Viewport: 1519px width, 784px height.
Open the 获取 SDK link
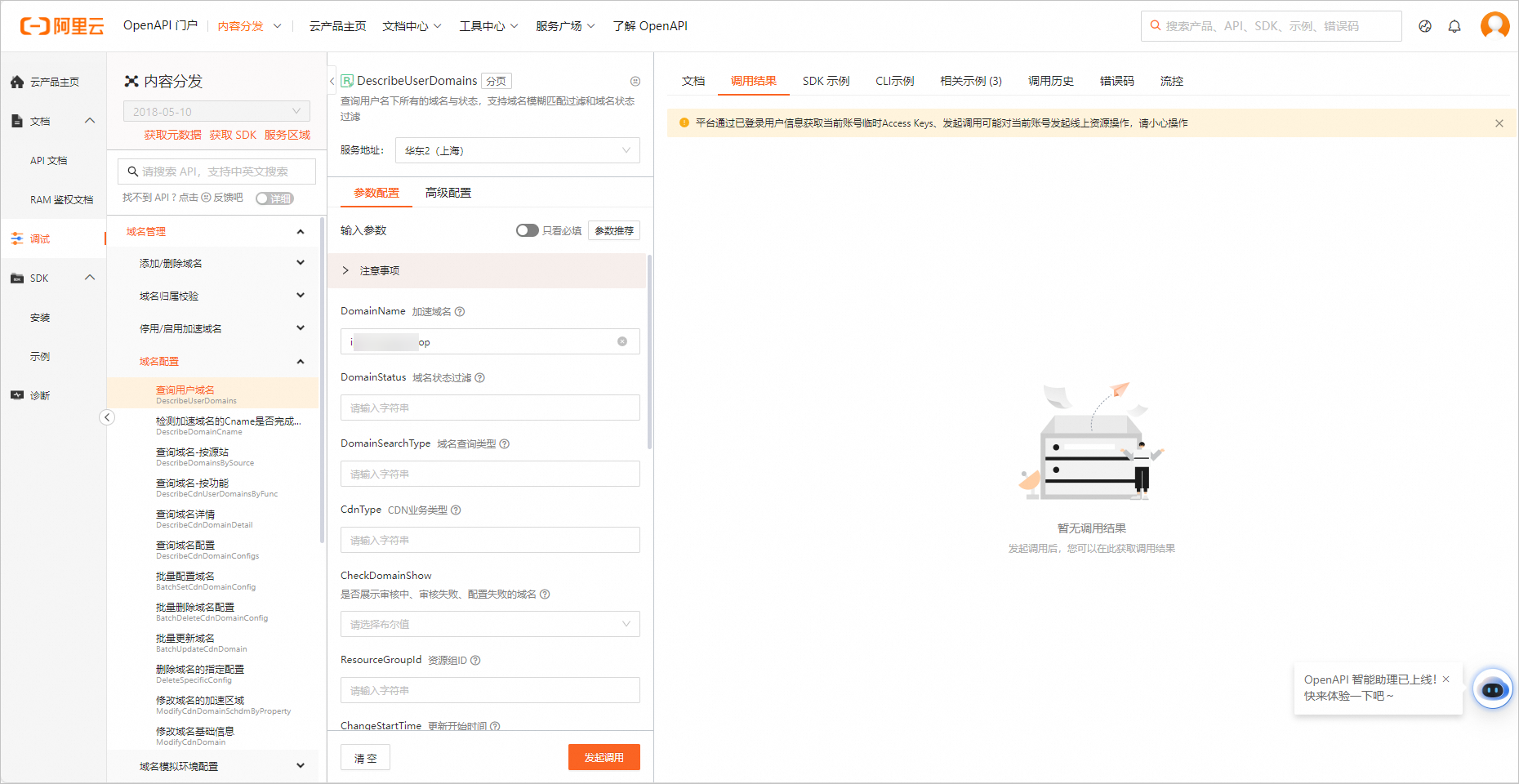coord(233,135)
